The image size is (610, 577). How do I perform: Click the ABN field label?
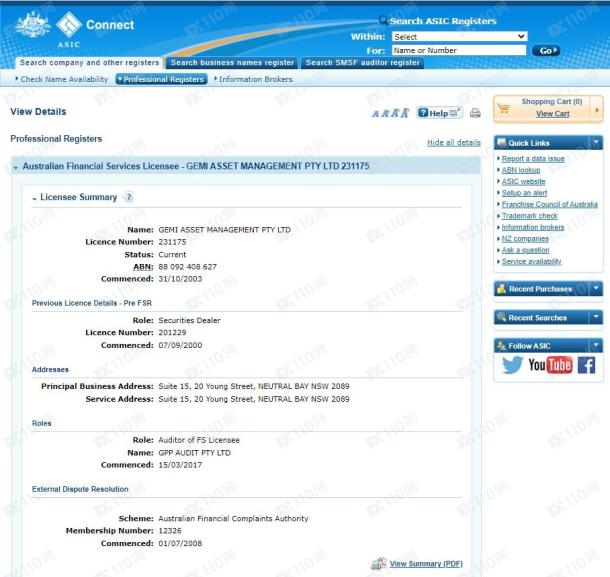[x=143, y=267]
